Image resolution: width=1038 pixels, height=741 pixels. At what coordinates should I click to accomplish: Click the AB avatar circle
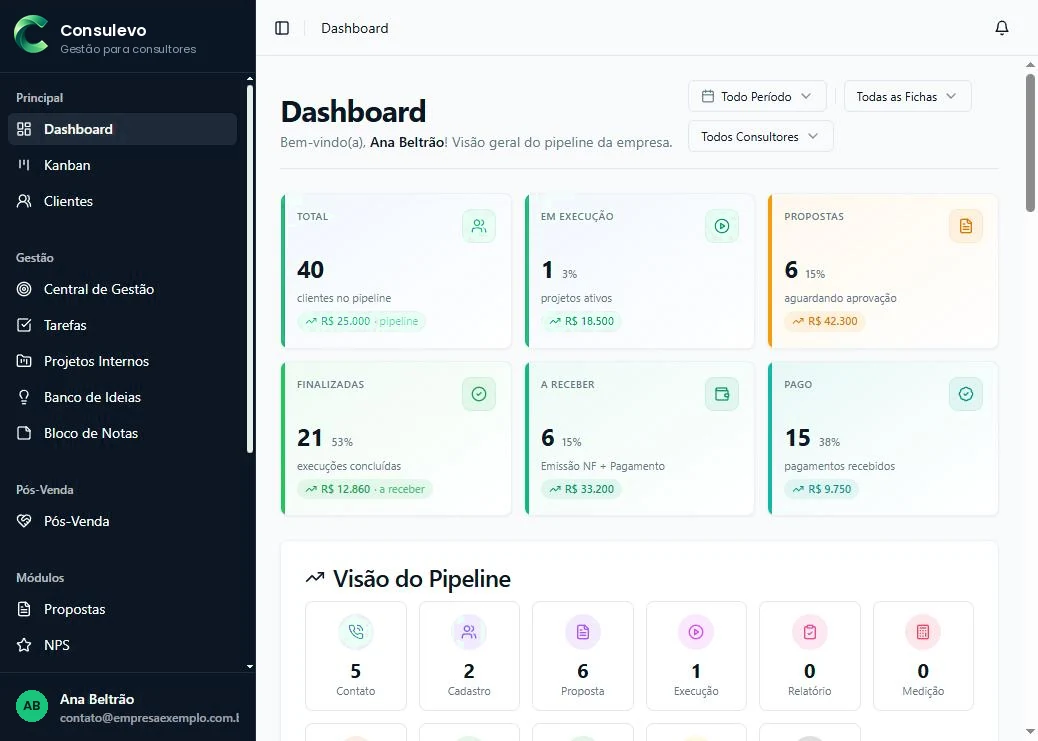tap(32, 706)
